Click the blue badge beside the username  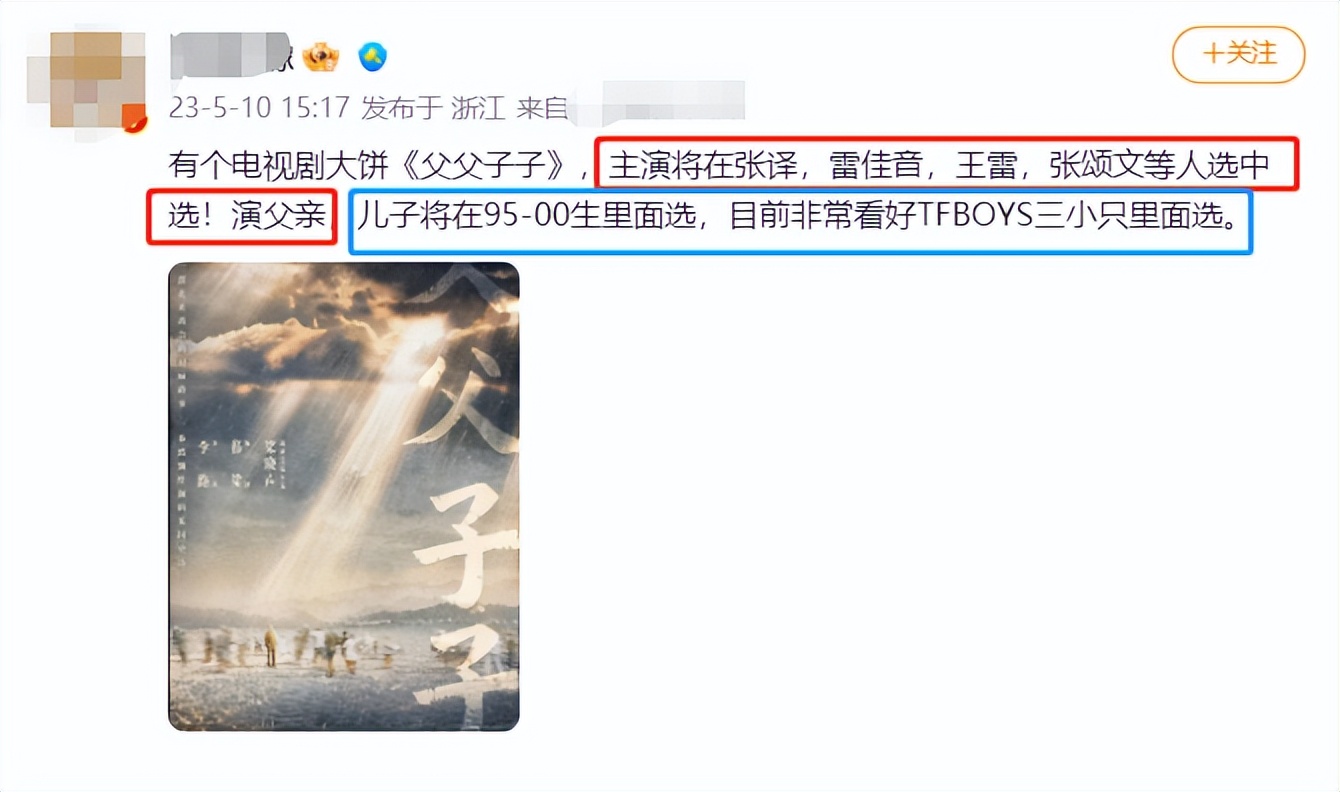point(373,57)
